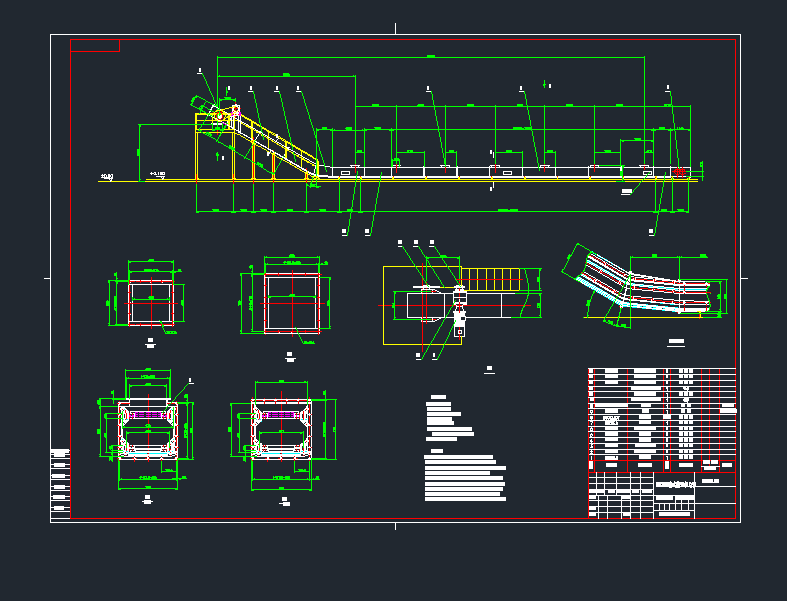
Task: Select the larger square cross-section with red outline
Action: tap(291, 302)
